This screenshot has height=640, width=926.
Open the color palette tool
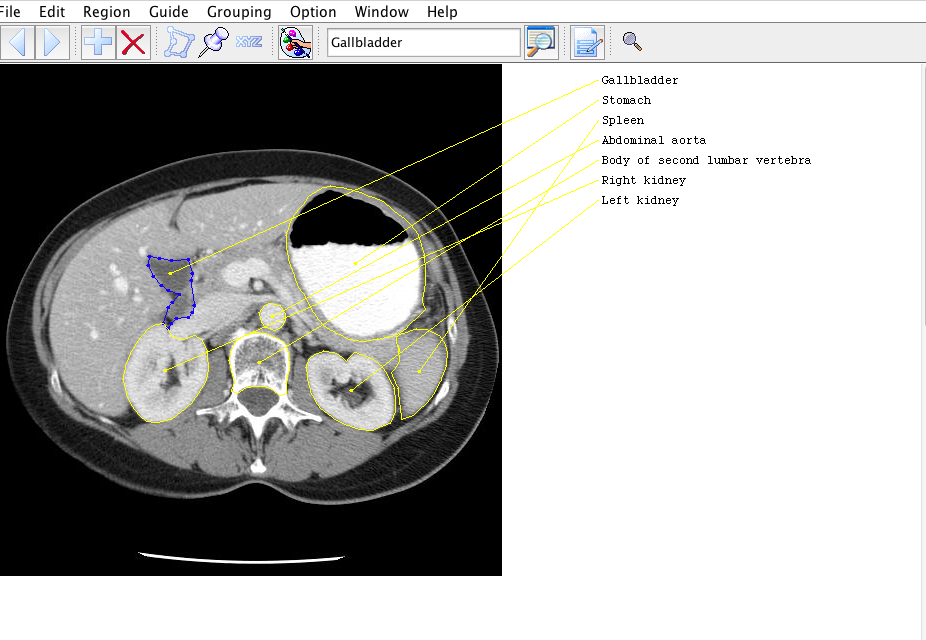(x=295, y=43)
